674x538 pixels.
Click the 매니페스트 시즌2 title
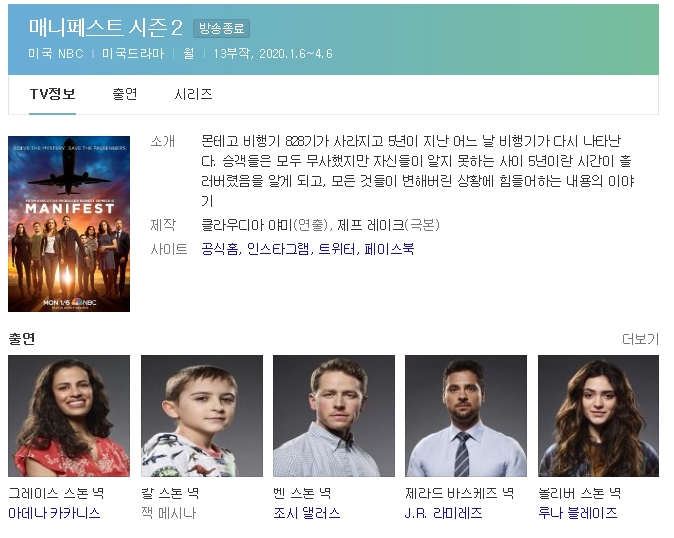click(106, 28)
